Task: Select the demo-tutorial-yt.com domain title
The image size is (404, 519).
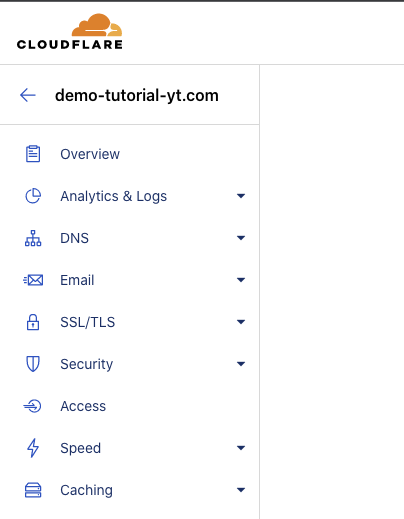Action: click(137, 96)
